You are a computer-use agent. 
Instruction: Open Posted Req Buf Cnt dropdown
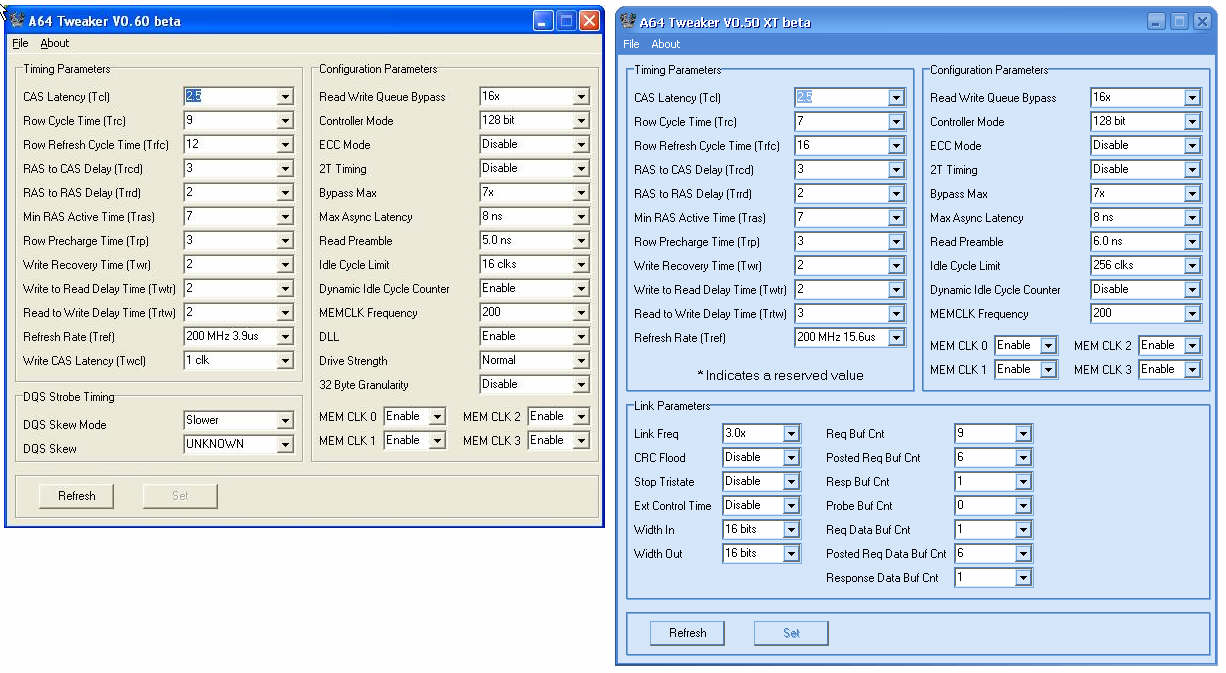tap(1023, 458)
